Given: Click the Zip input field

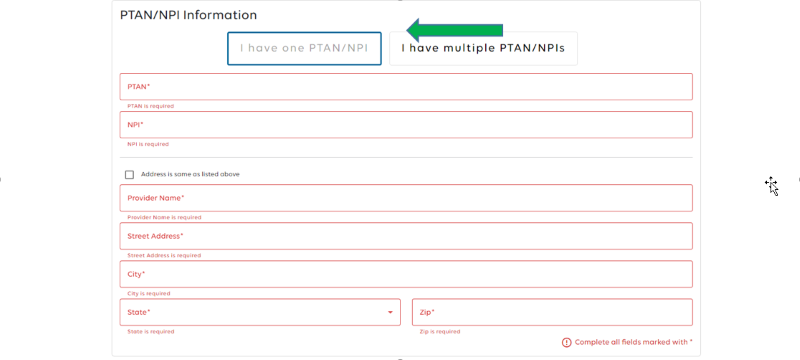Looking at the screenshot, I should [x=552, y=312].
